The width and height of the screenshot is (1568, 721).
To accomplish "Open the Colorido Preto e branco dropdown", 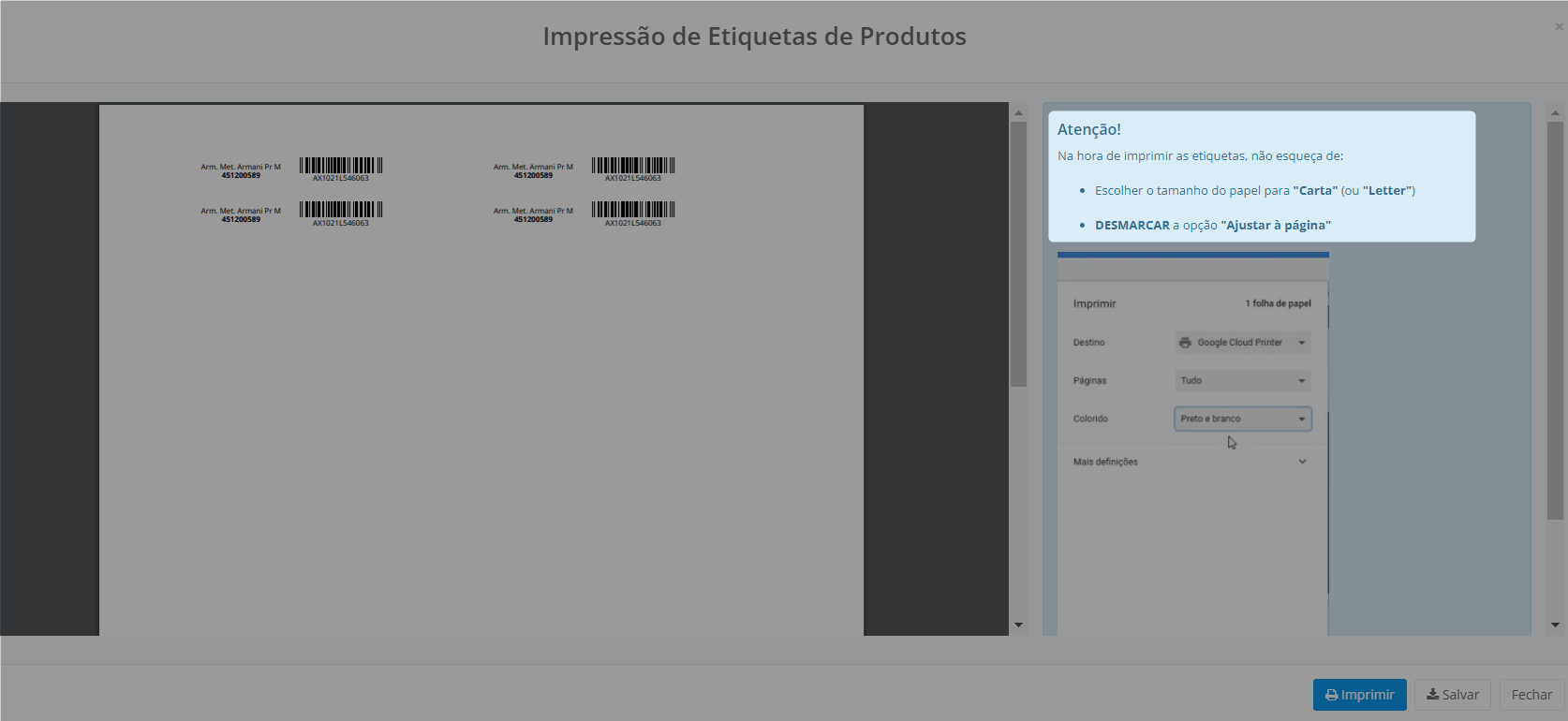I will tap(1242, 419).
